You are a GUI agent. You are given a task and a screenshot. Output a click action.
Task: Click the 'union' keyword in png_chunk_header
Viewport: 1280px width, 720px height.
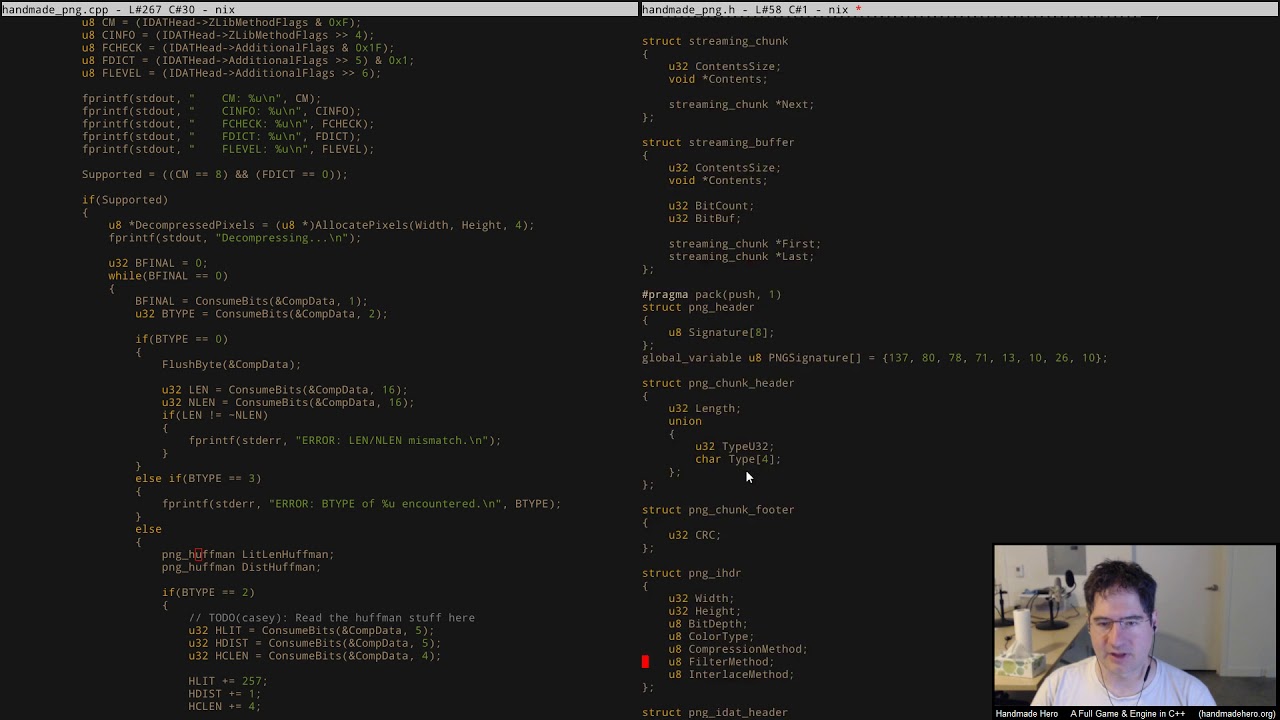(x=685, y=421)
